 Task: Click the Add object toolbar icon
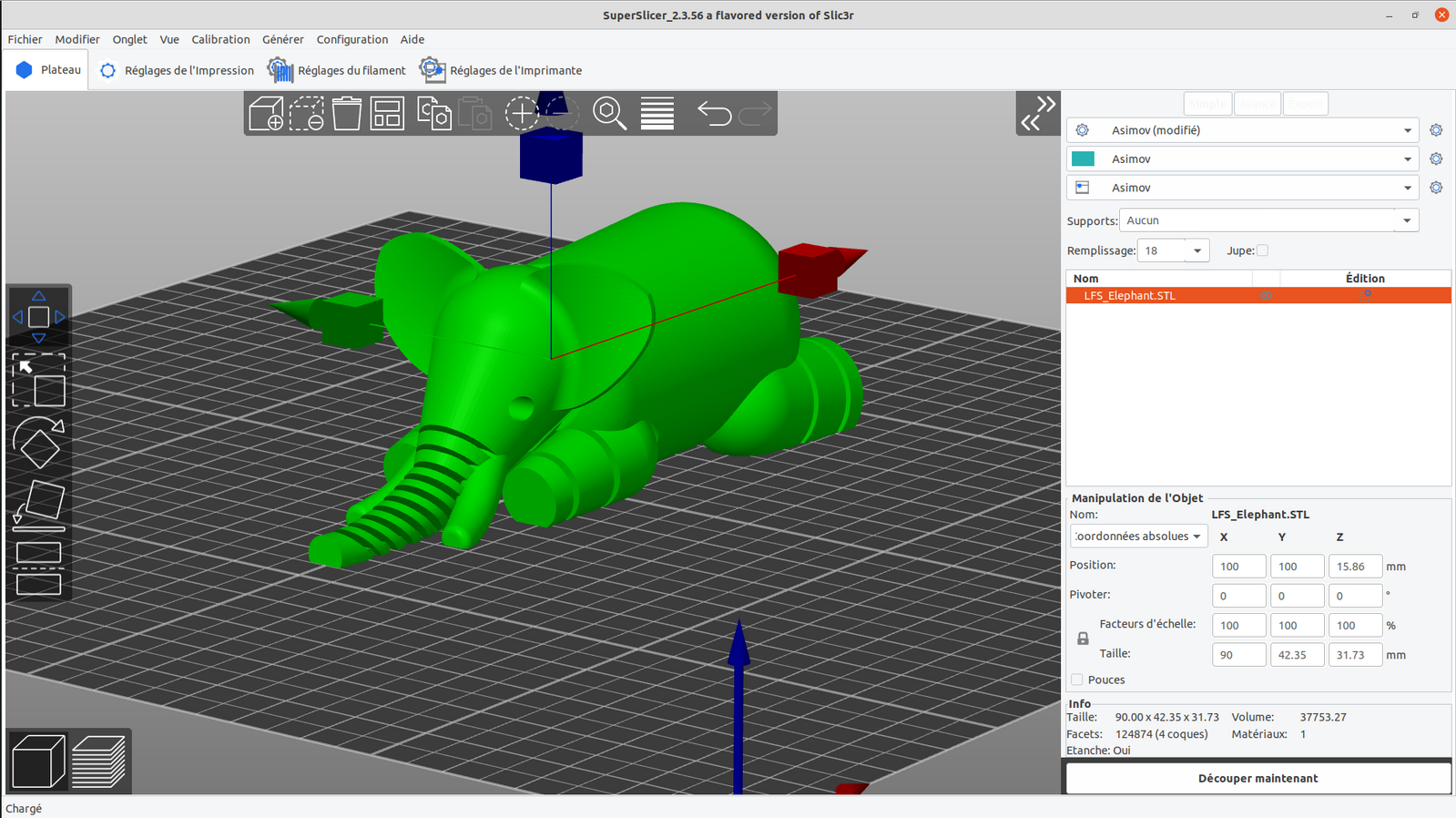tap(266, 114)
